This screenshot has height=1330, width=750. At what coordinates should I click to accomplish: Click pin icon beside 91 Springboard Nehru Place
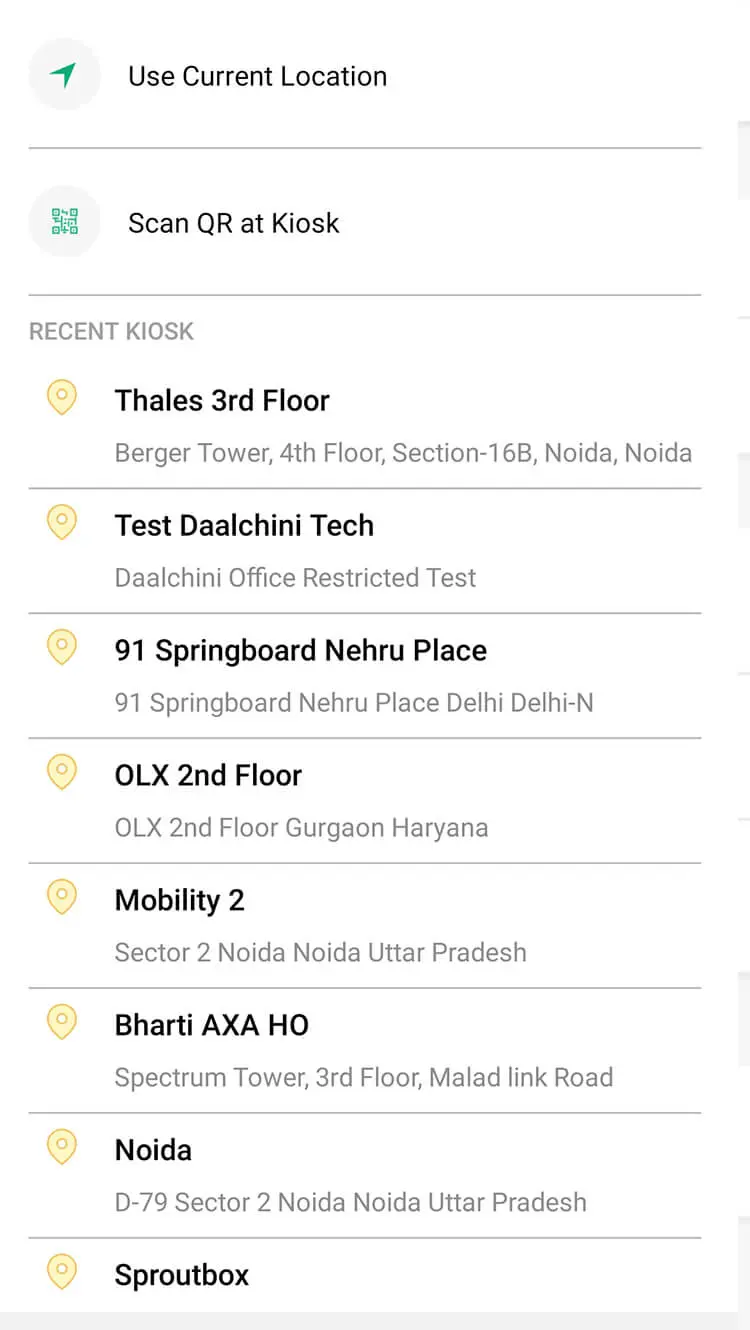pyautogui.click(x=62, y=648)
